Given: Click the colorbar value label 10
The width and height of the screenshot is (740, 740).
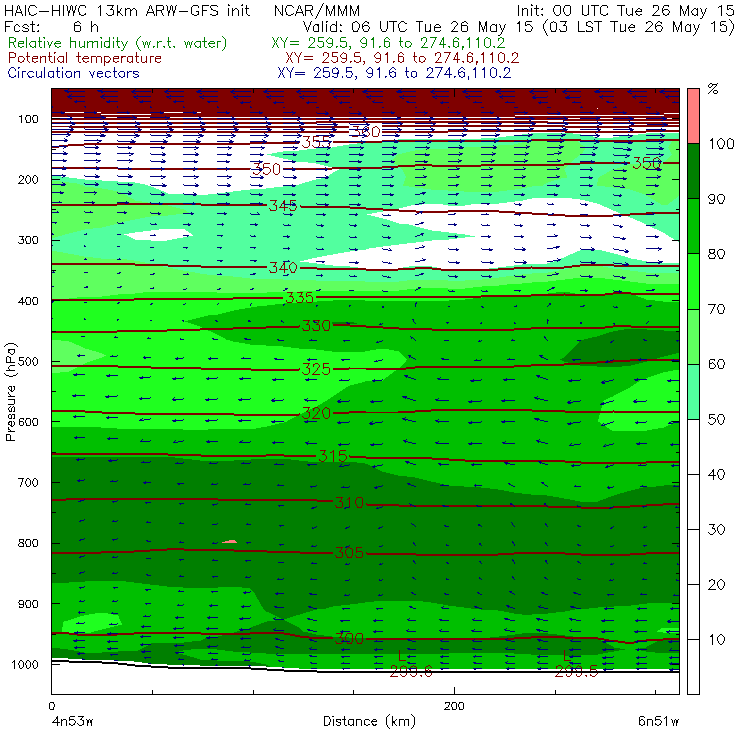Looking at the screenshot, I should coord(716,640).
